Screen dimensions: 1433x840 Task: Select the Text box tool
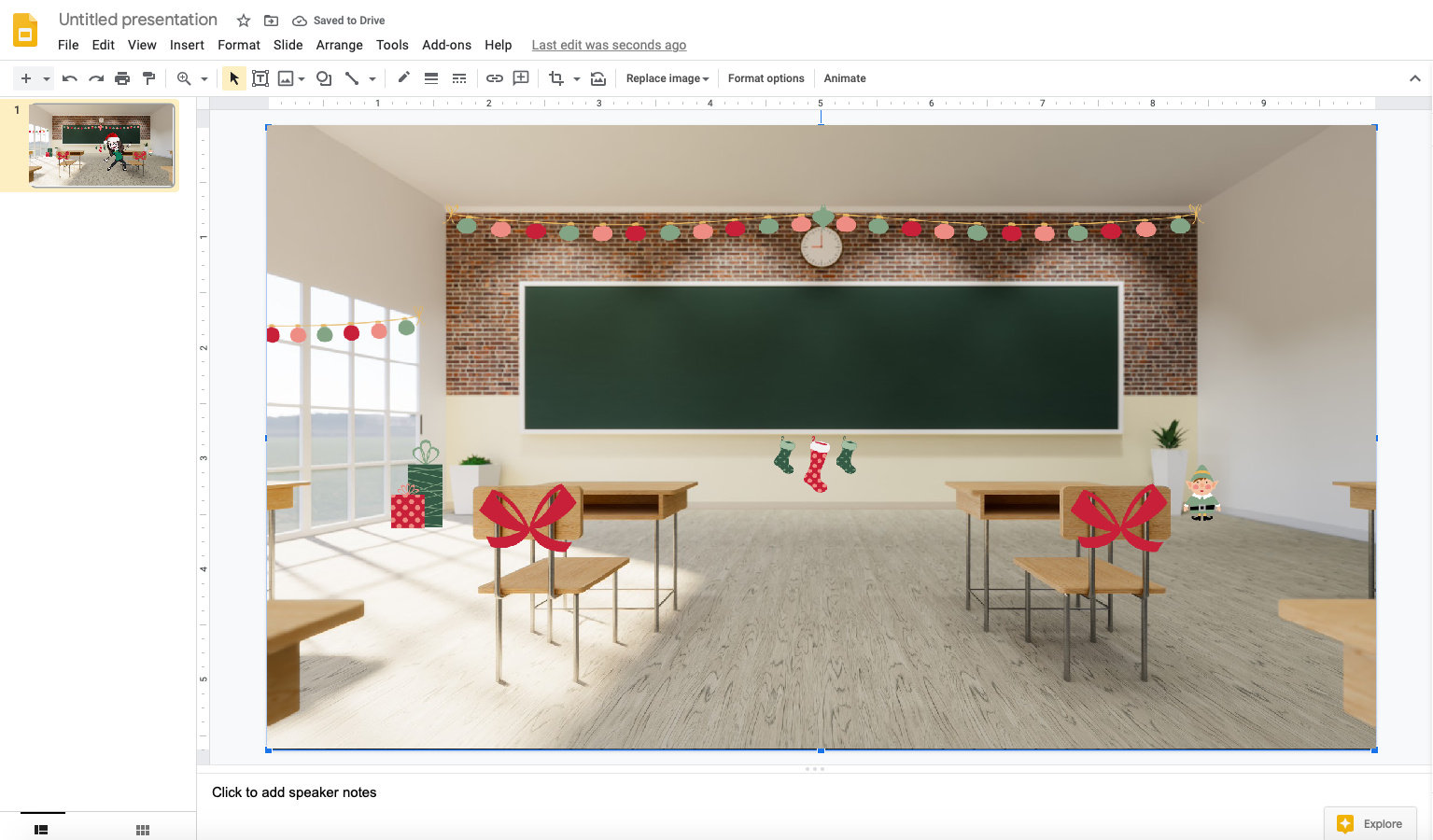point(260,78)
